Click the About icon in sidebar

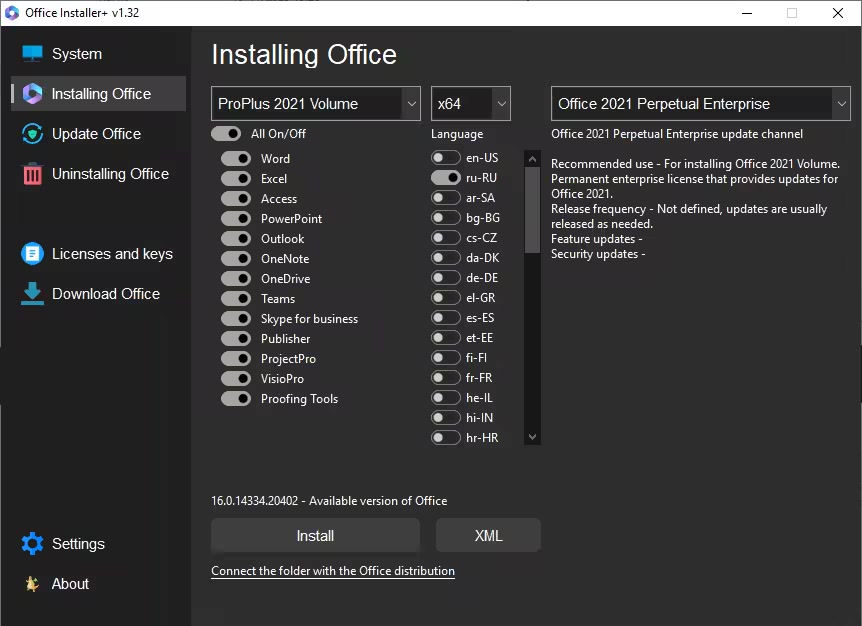coord(33,584)
